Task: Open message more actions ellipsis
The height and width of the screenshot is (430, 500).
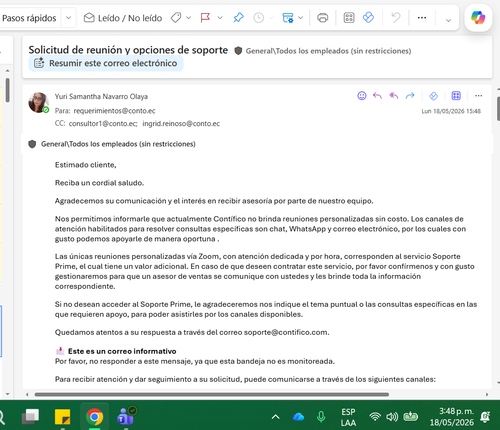Action: (478, 96)
